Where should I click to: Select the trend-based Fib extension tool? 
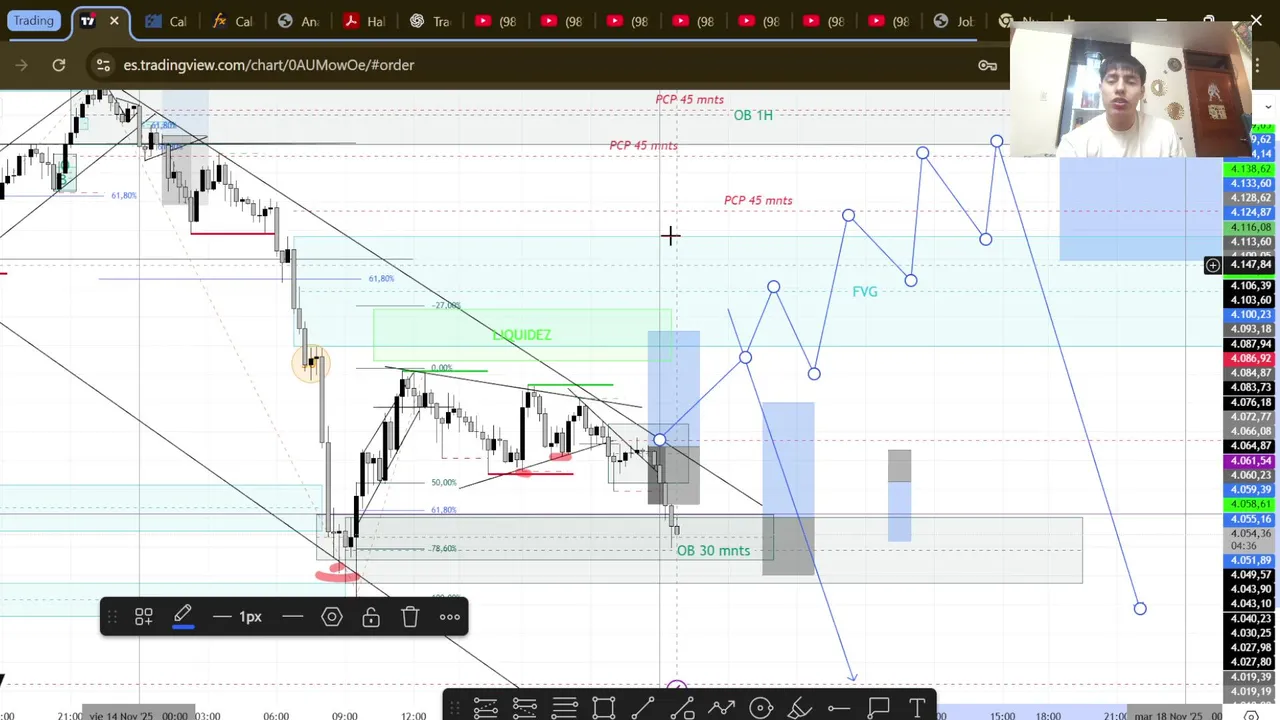coord(525,708)
